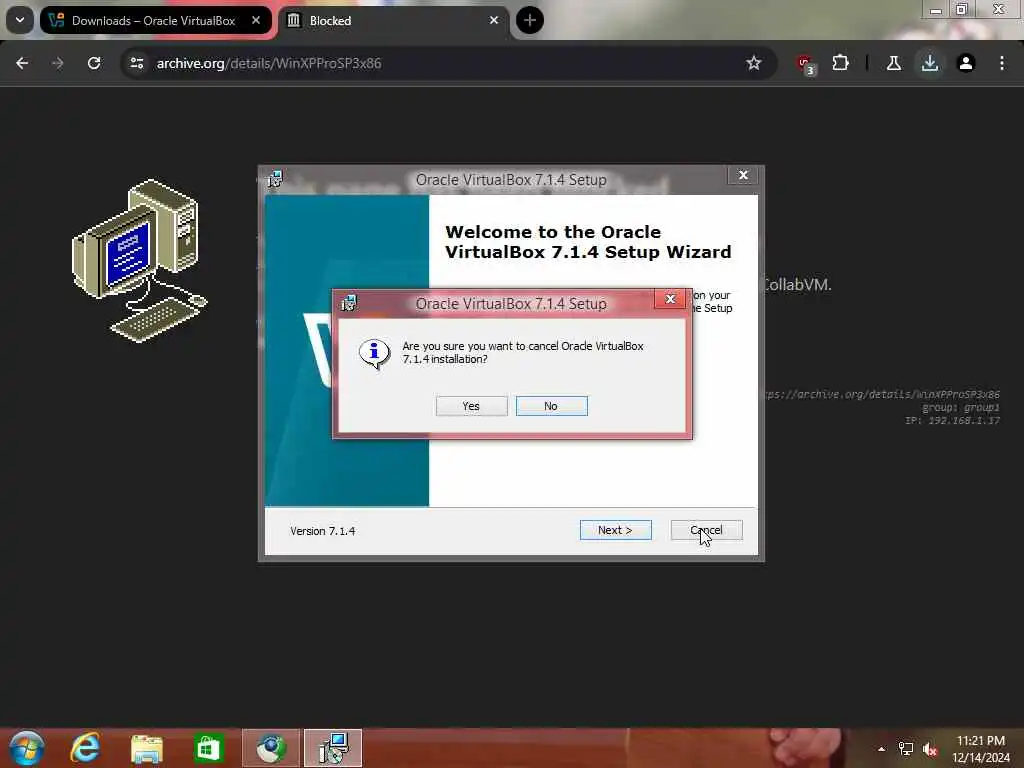Reload the archive.org page
Screen dimensions: 1024x768
click(94, 63)
